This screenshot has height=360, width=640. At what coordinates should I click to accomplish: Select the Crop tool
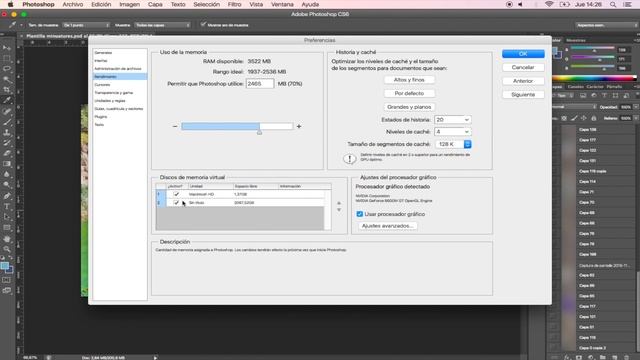7,90
